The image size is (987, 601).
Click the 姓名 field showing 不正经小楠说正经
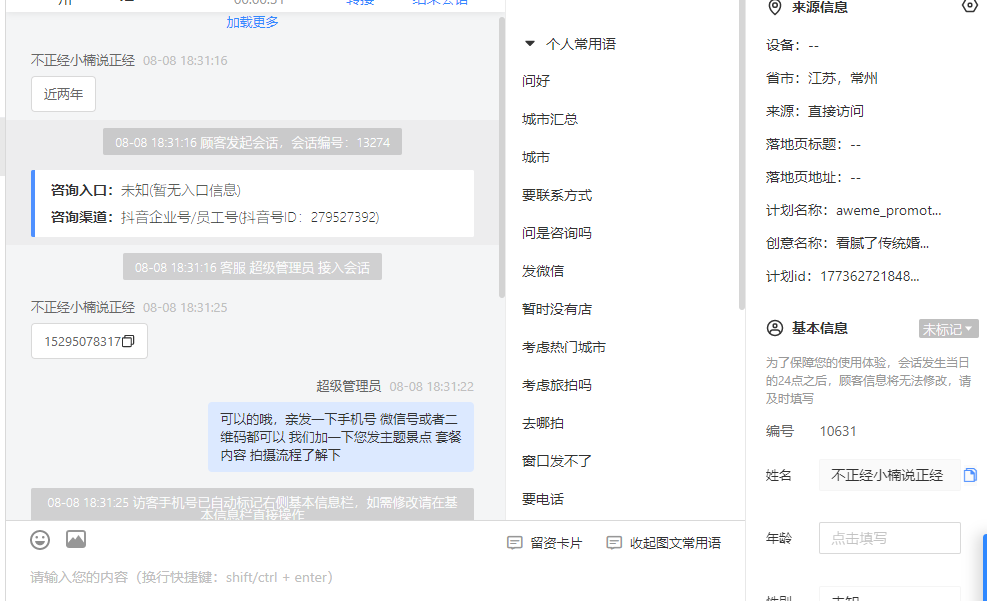(x=889, y=475)
